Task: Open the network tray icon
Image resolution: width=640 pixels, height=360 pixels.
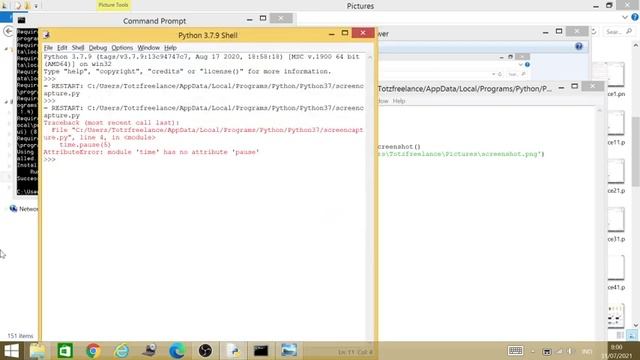Action: [x=560, y=351]
